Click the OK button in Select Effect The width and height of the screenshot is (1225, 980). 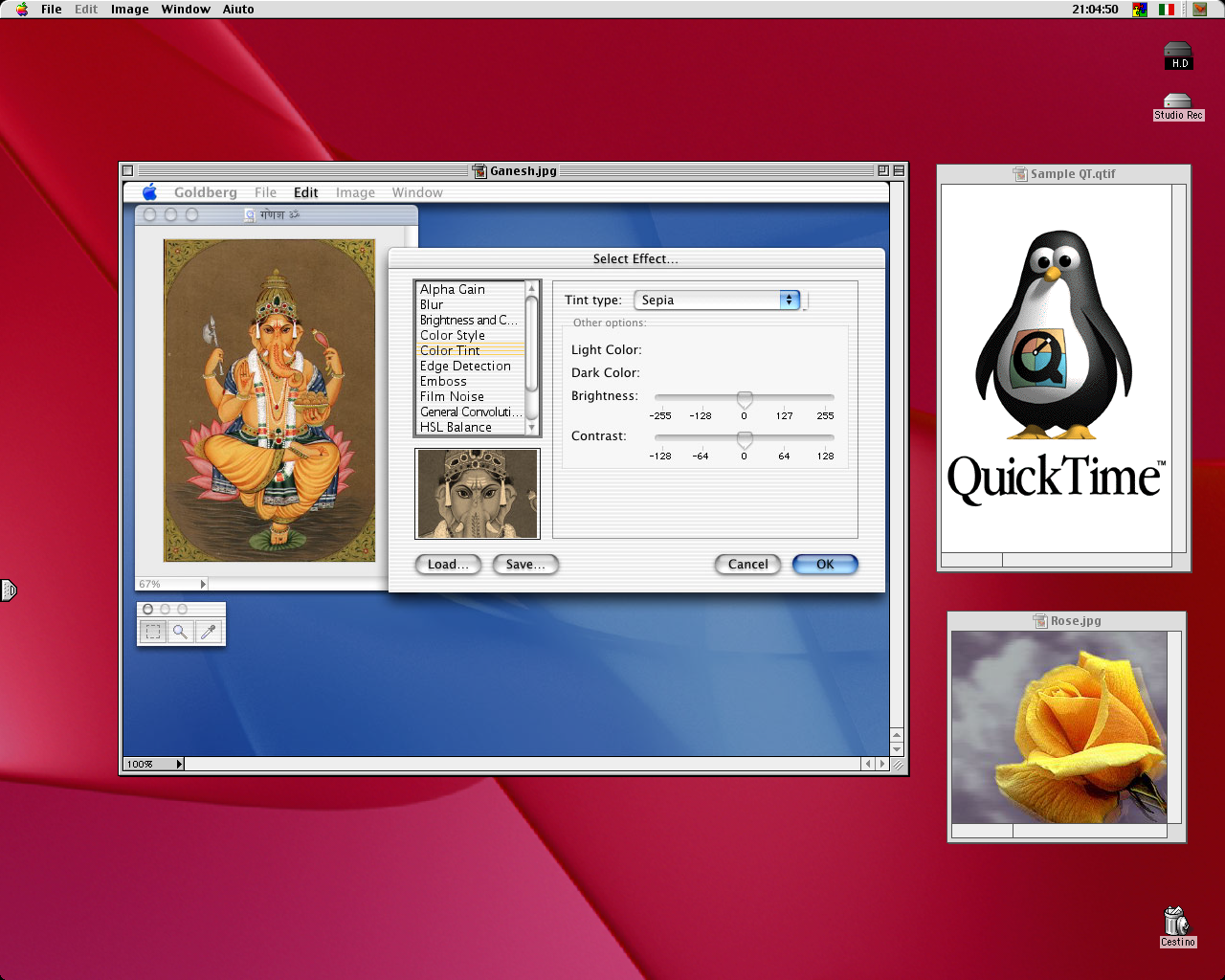point(825,565)
